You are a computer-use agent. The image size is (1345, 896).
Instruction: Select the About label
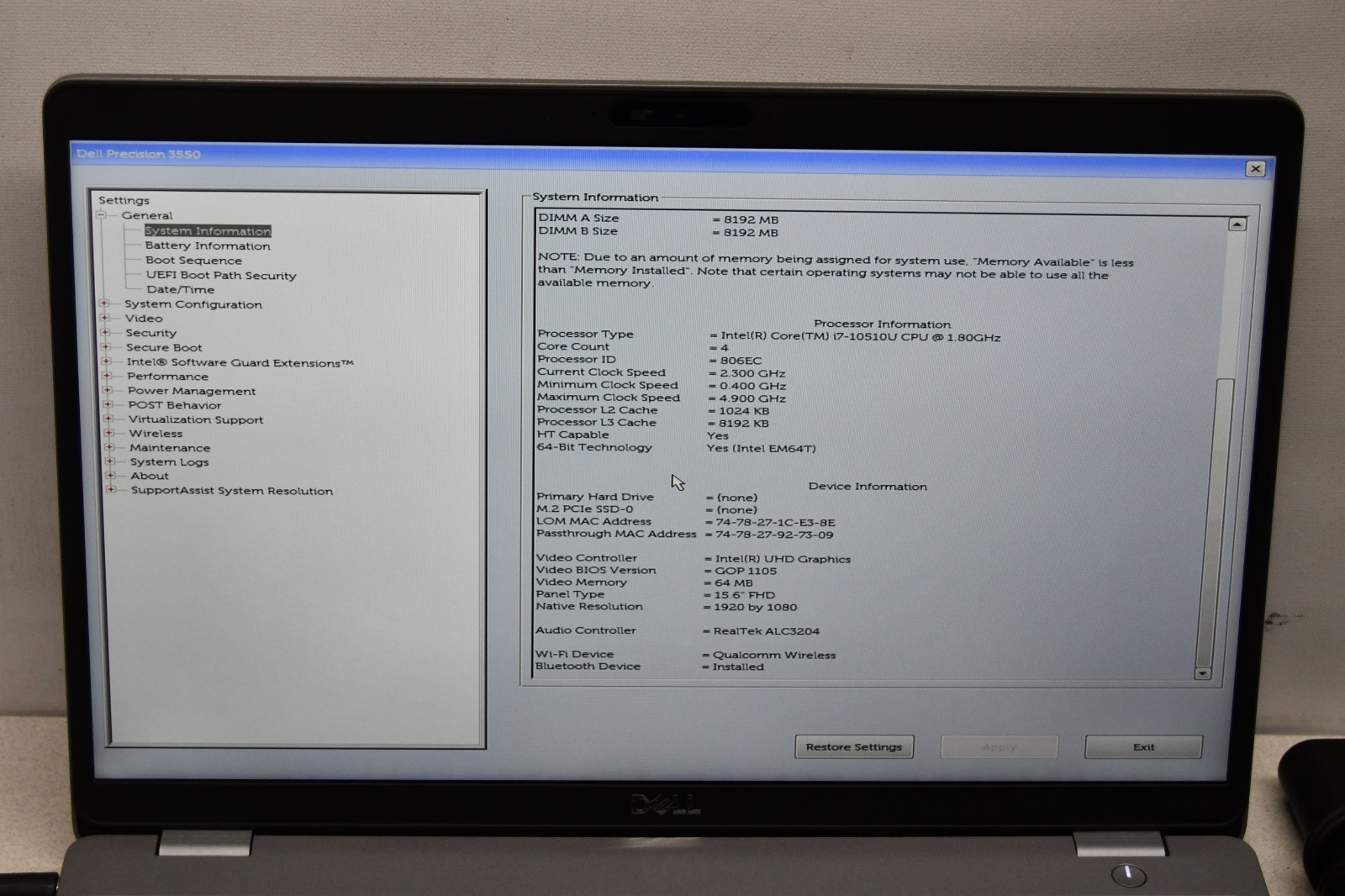point(150,476)
